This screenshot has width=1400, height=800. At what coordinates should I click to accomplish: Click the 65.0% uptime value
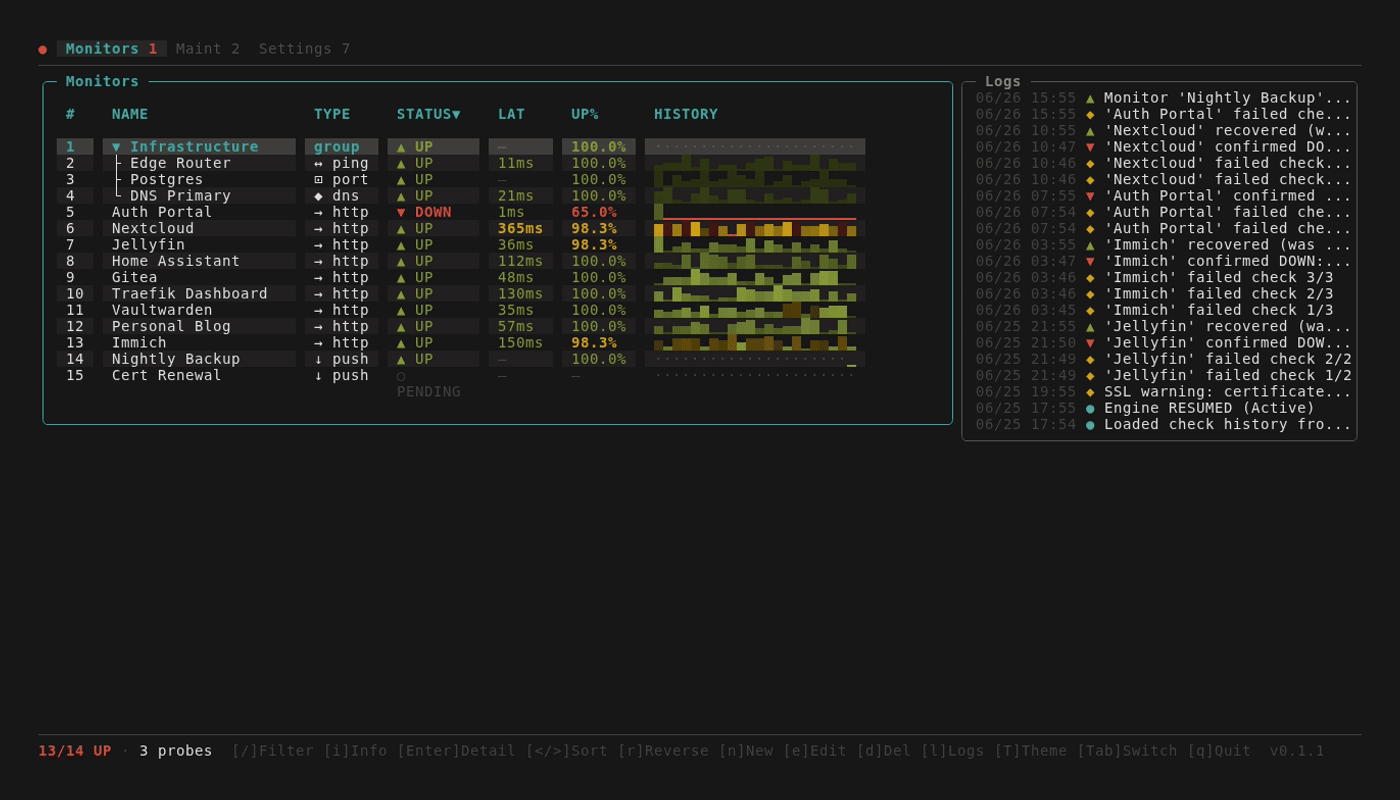594,212
